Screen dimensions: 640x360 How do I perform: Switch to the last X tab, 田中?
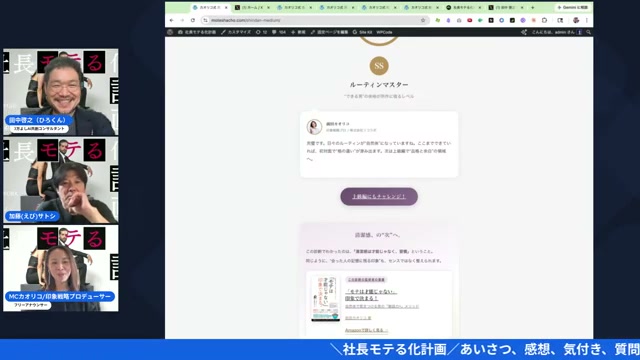(506, 7)
